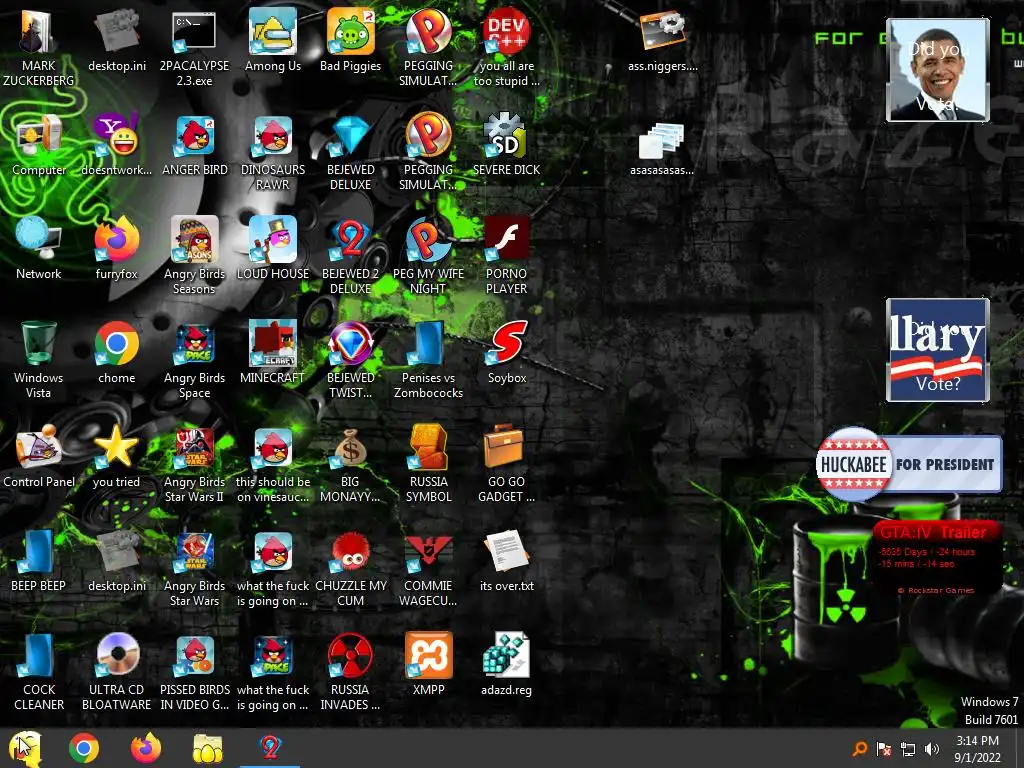Select 'this should be on vinesauc...' icon
This screenshot has height=768, width=1024.
pyautogui.click(x=273, y=464)
